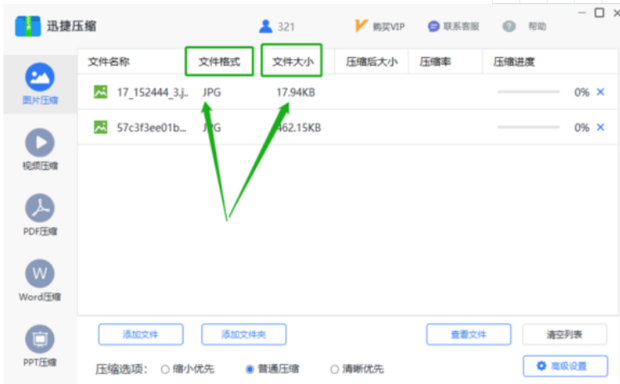Remove the 57c3f3ee01b file with its X

coord(600,127)
